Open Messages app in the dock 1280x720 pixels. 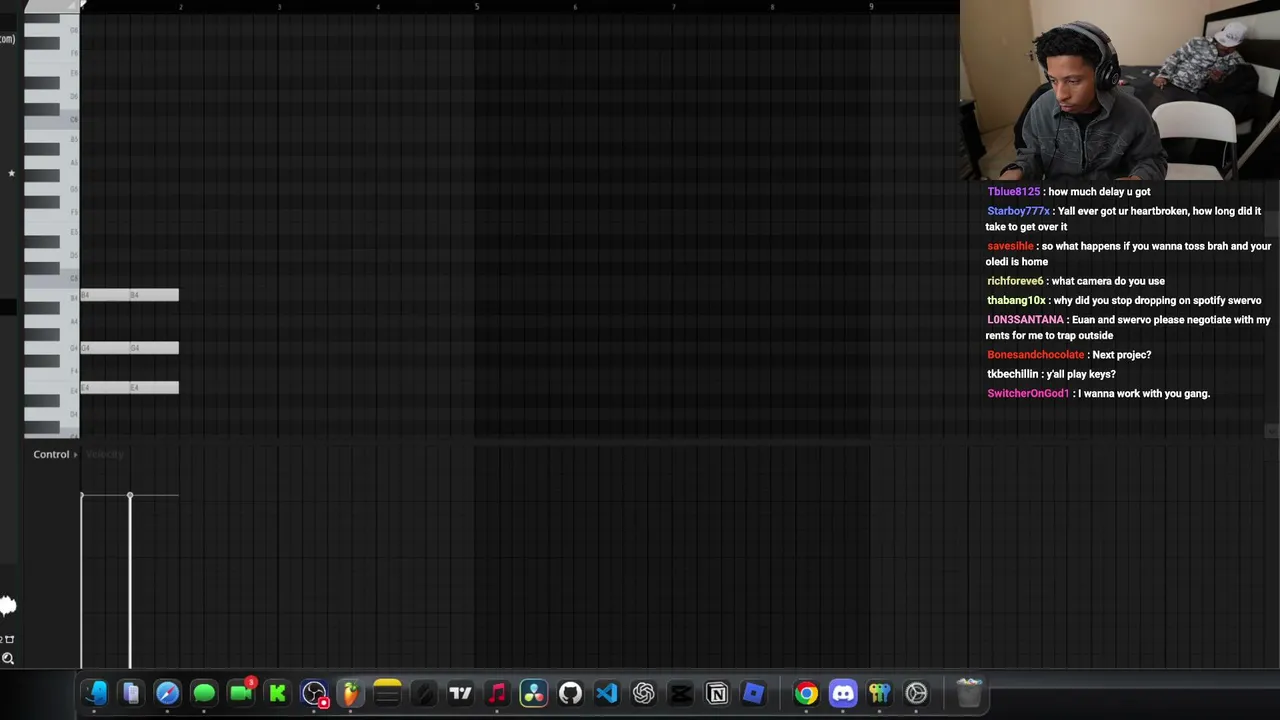pyautogui.click(x=204, y=693)
